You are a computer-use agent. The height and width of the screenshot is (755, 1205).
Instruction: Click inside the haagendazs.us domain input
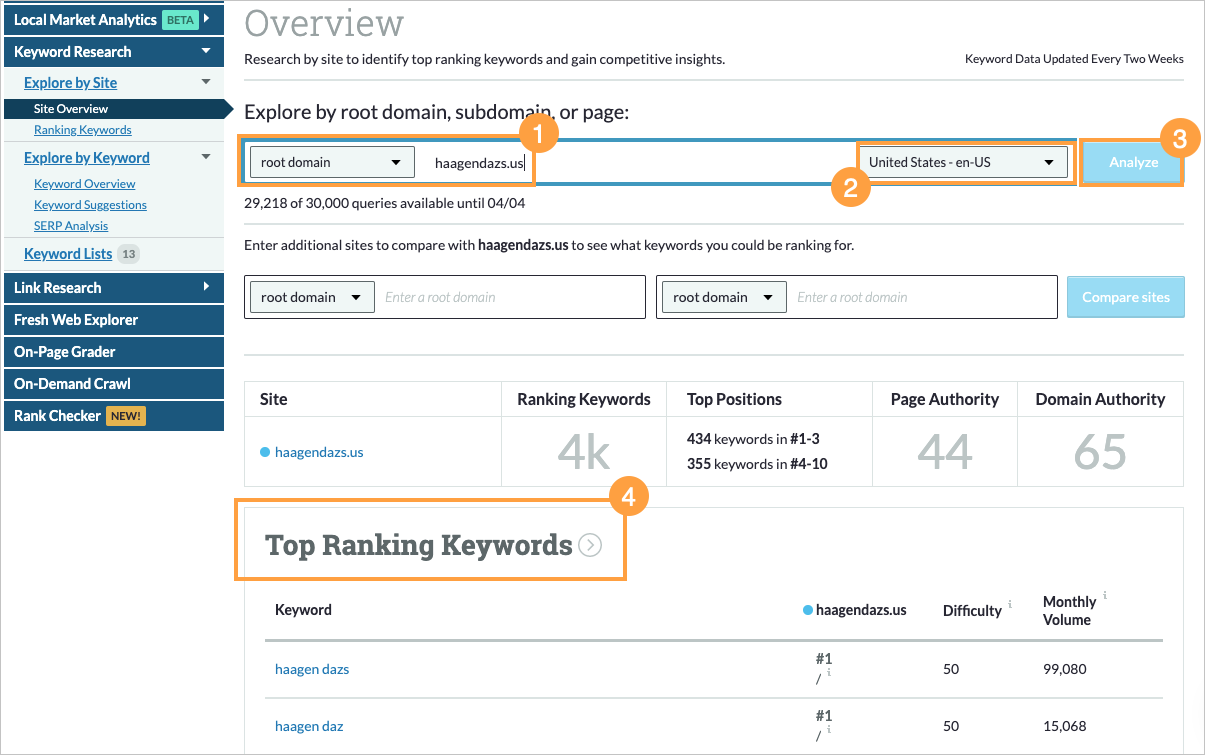point(478,161)
